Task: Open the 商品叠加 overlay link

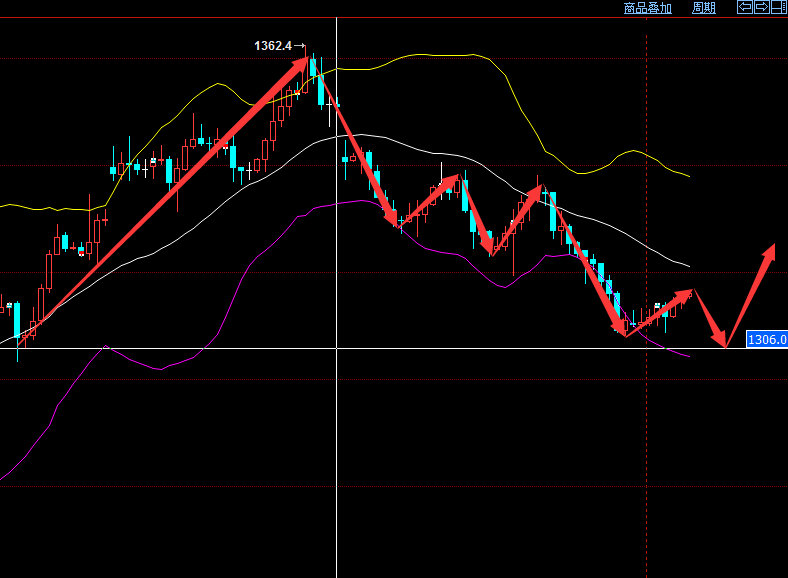Action: click(648, 8)
